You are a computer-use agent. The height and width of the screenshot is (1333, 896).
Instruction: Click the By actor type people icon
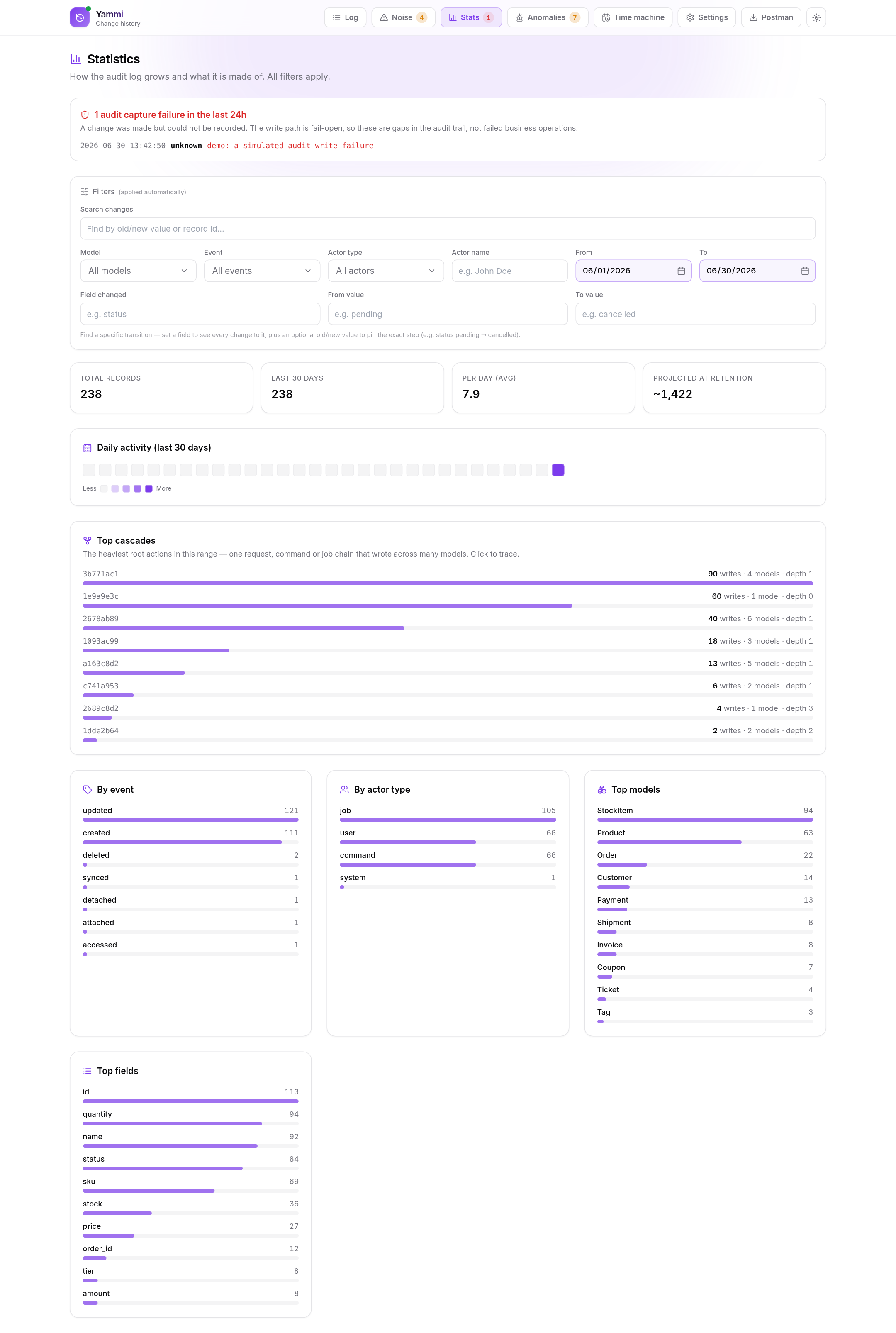point(345,789)
